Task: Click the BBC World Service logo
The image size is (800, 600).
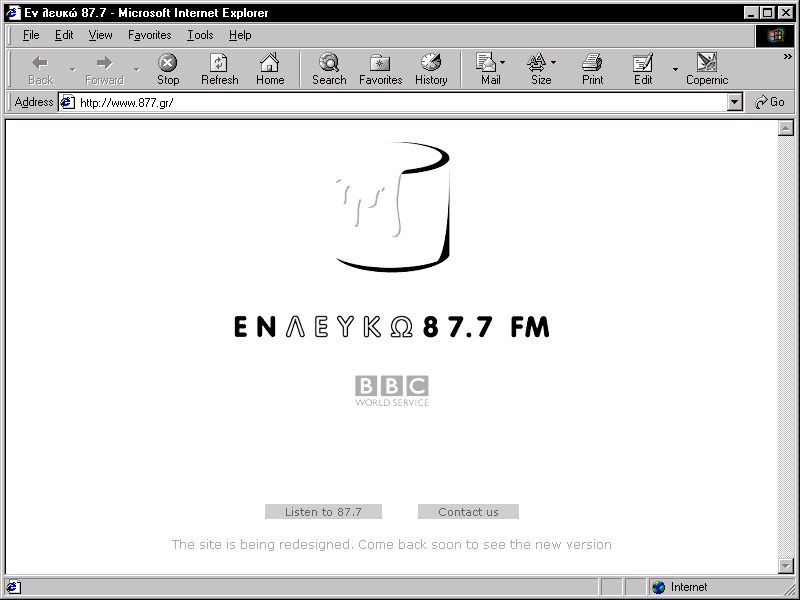Action: coord(392,391)
